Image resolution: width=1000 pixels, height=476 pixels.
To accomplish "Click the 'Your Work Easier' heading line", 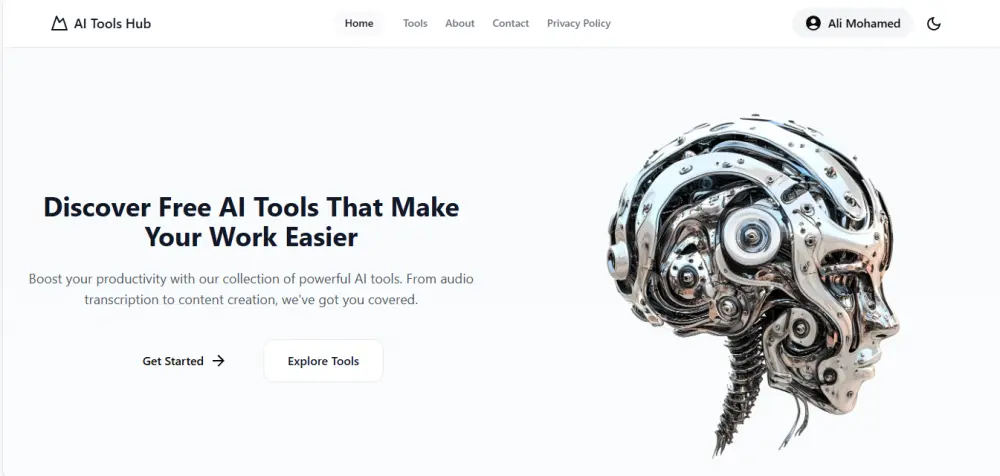I will [251, 237].
